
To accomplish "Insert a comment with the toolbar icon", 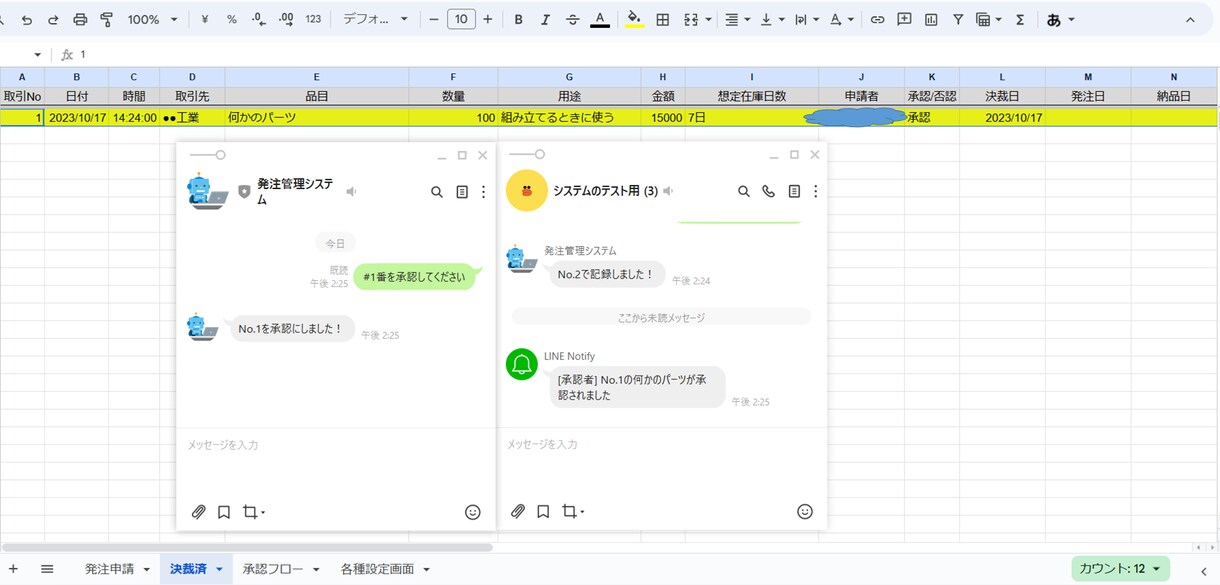I will pyautogui.click(x=904, y=20).
